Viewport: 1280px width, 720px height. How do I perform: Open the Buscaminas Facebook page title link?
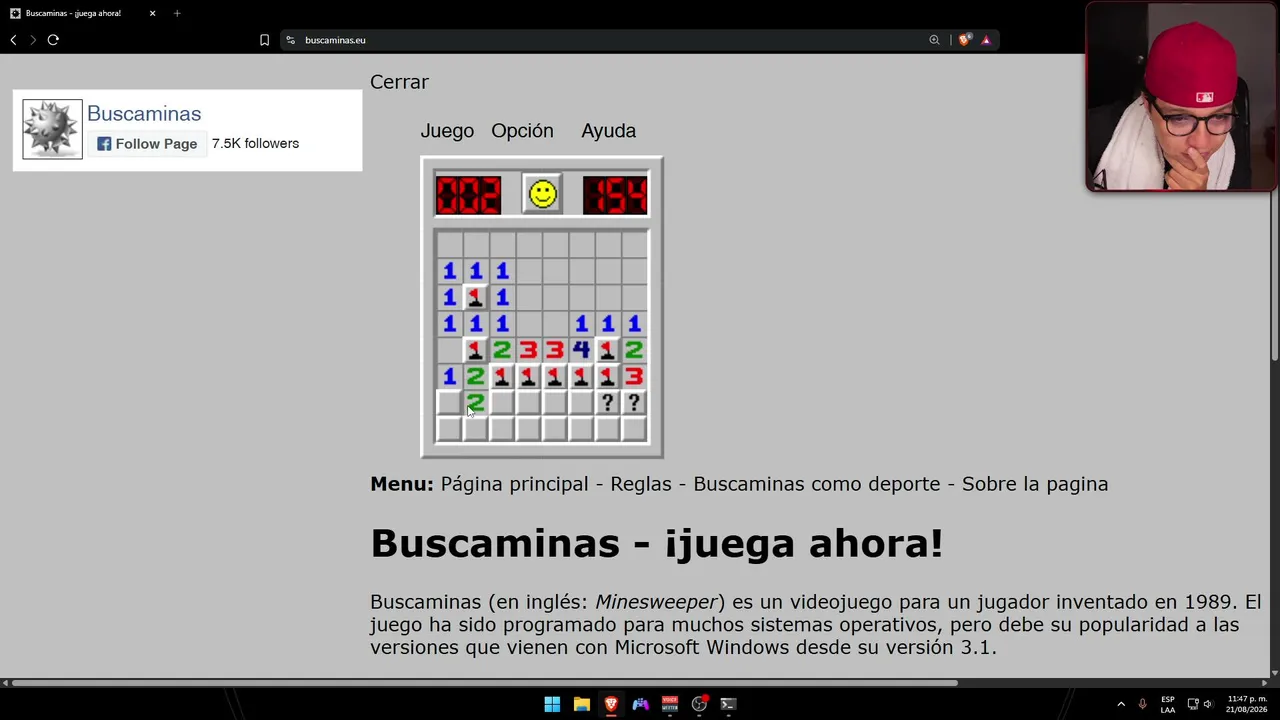pyautogui.click(x=144, y=114)
